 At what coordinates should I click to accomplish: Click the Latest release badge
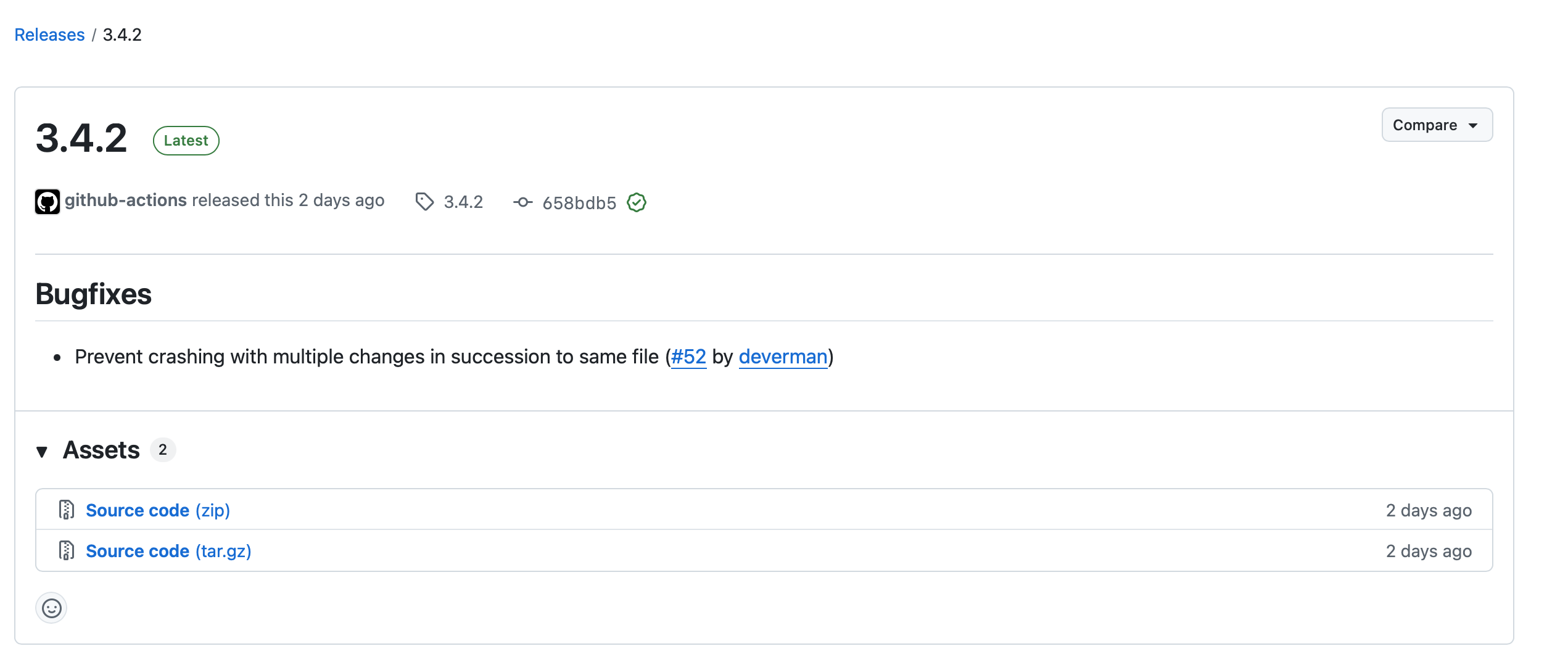click(x=186, y=141)
